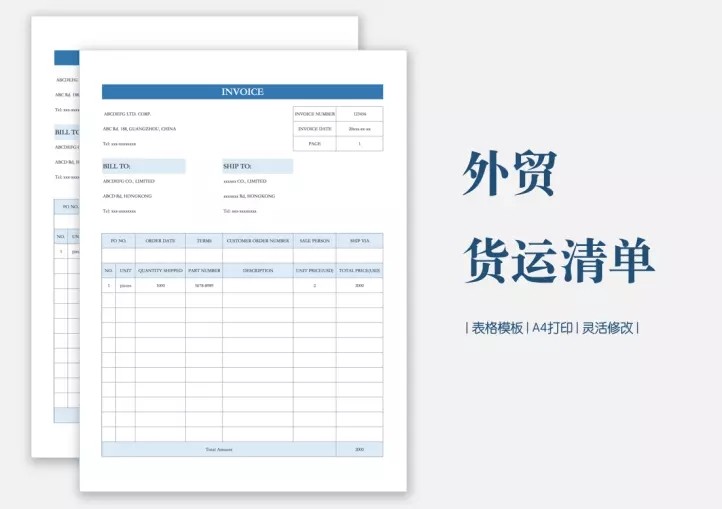Click the 'UNIT PRICE(USD)' column header
The height and width of the screenshot is (509, 722).
coord(314,271)
